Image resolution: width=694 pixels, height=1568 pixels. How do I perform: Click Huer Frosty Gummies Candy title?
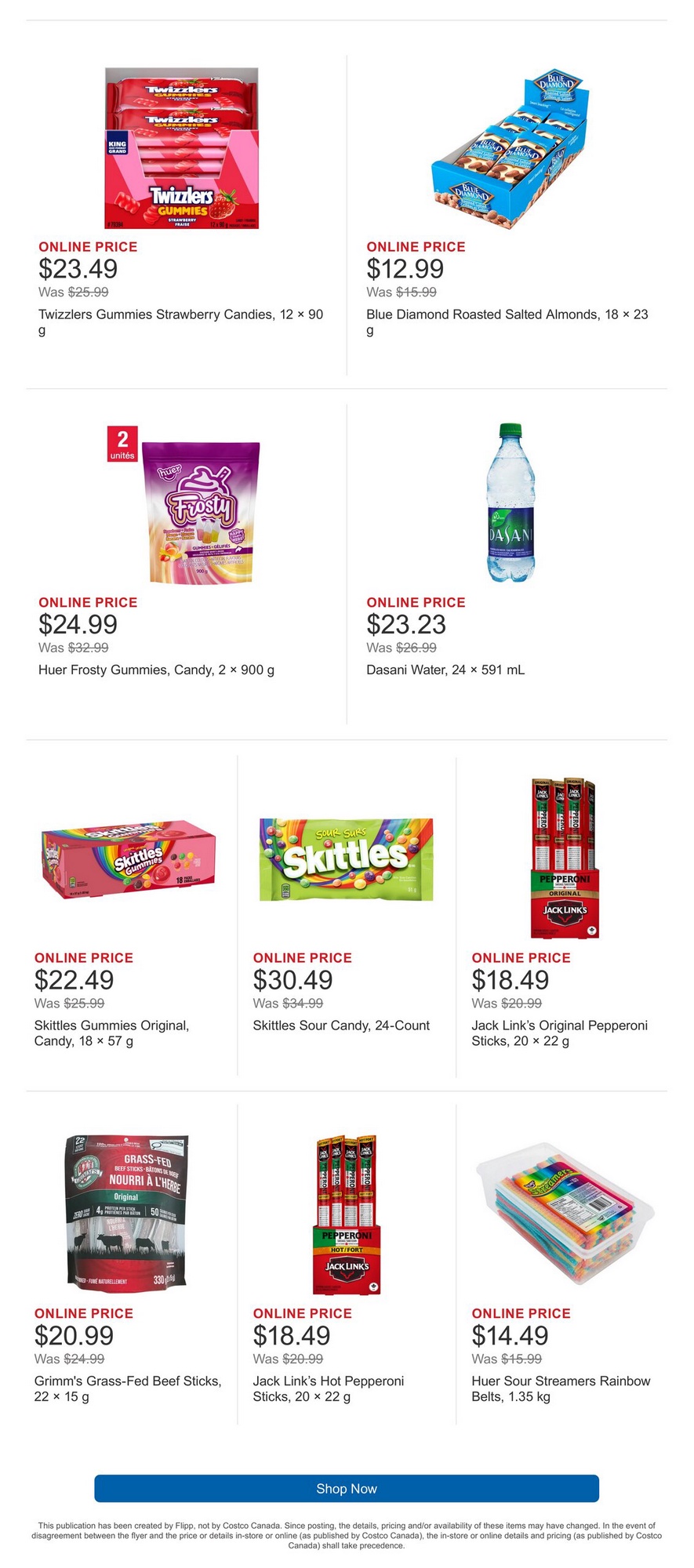pos(156,670)
